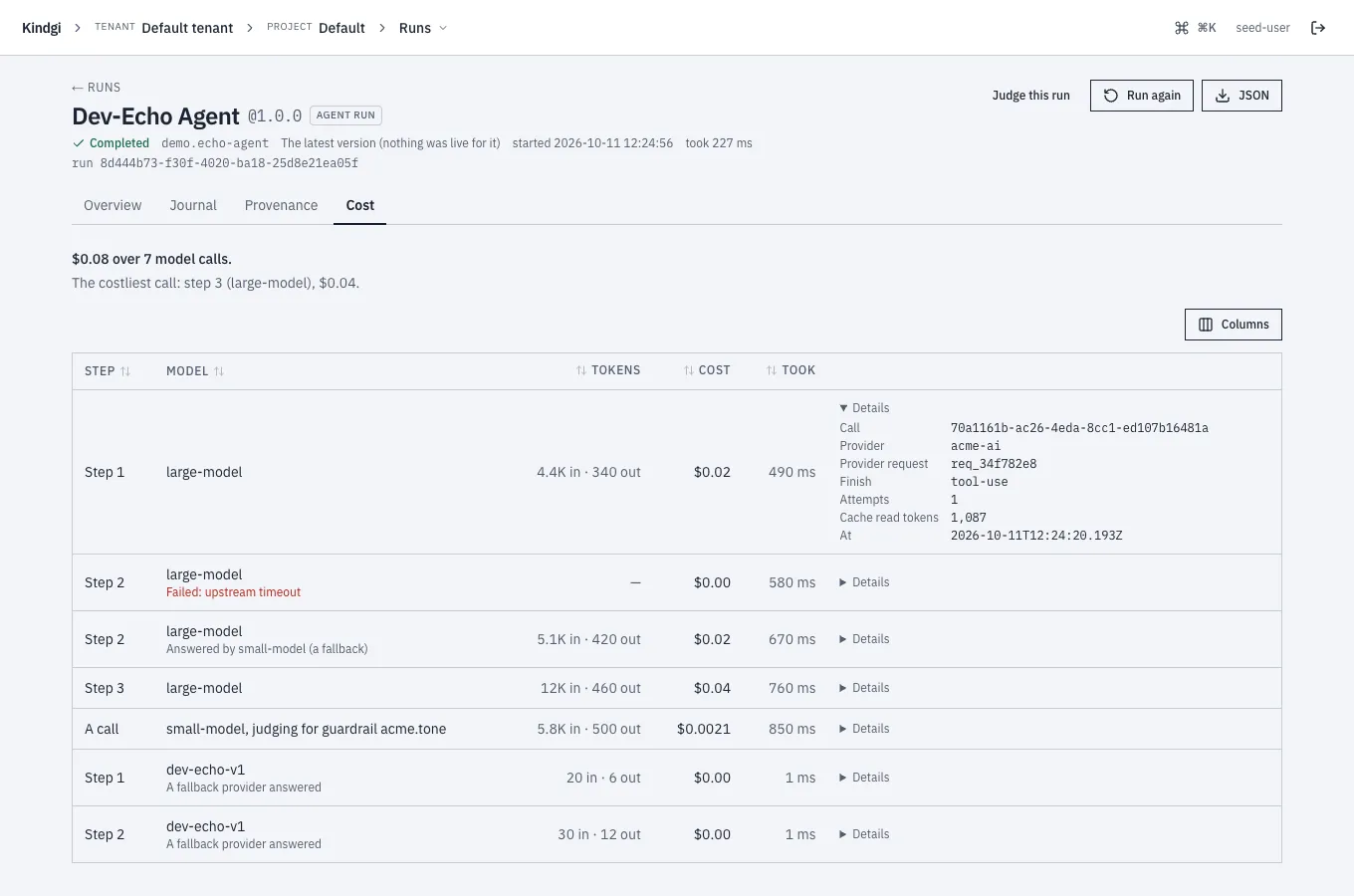
Task: Click the call ID 70a1161b value
Action: point(1079,428)
